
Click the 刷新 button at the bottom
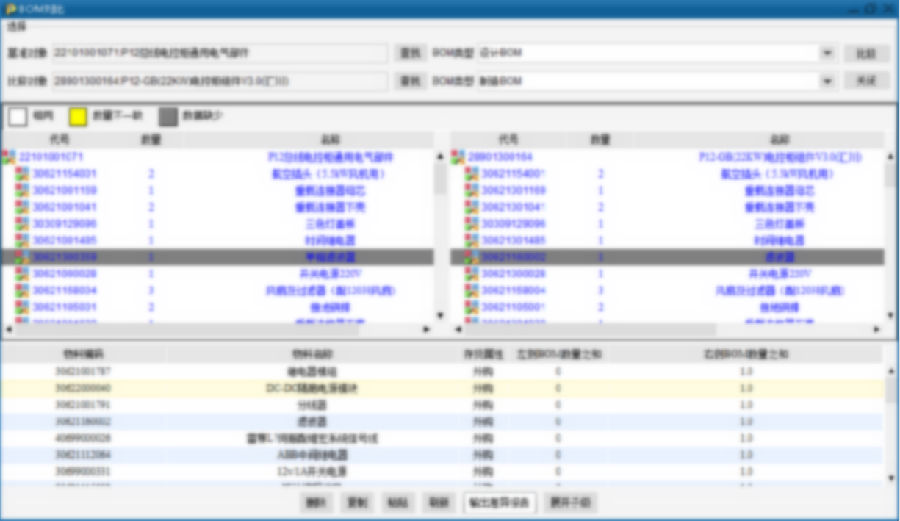coord(439,503)
